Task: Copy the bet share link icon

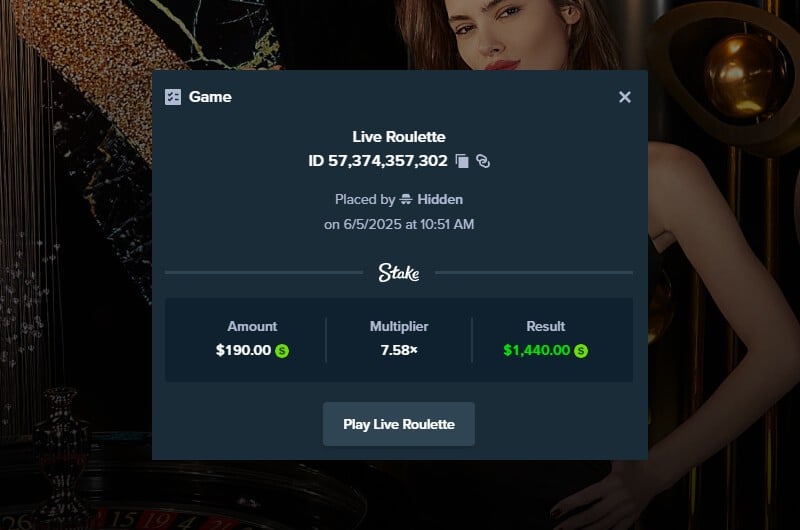Action: [483, 161]
